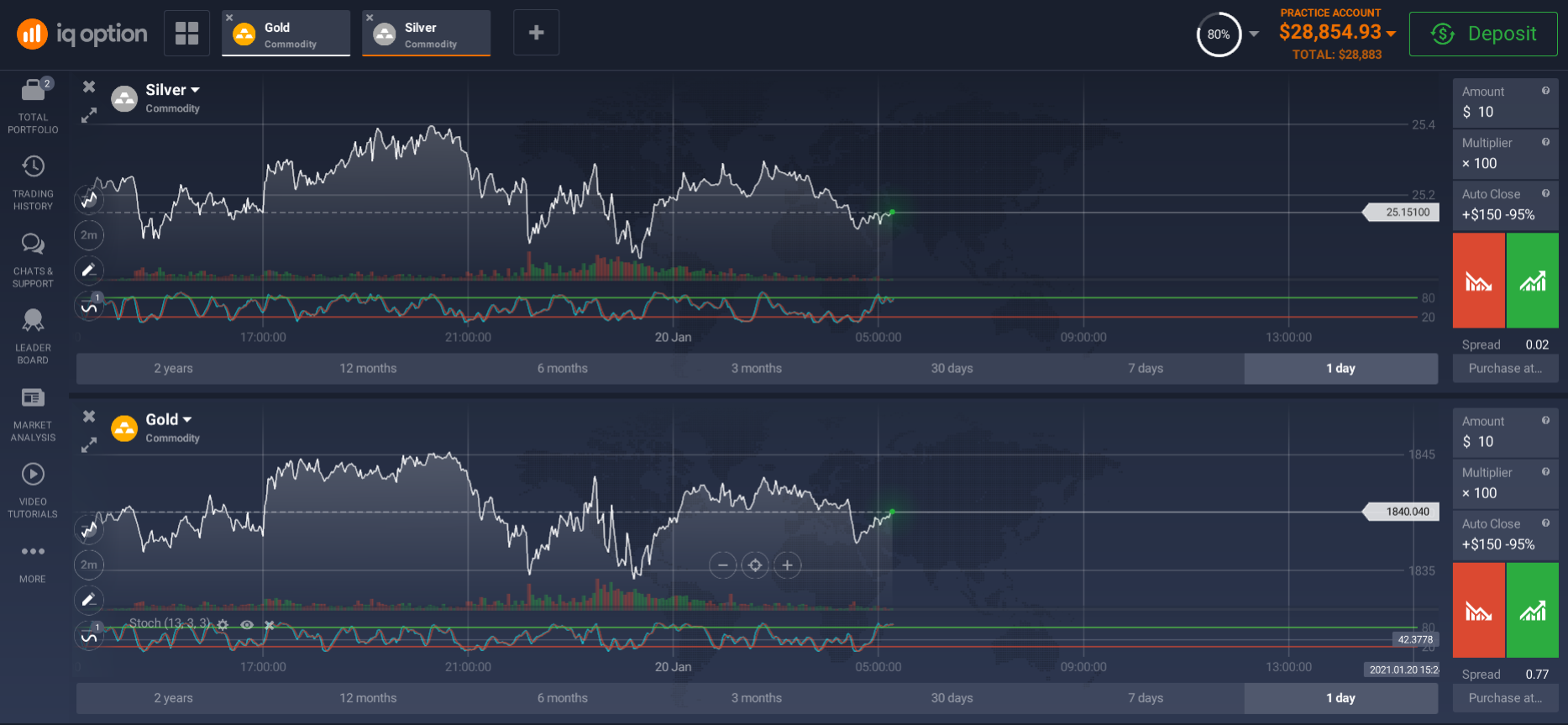This screenshot has height=725, width=1568.
Task: Open 2m interval selector on Gold chart
Action: [89, 565]
